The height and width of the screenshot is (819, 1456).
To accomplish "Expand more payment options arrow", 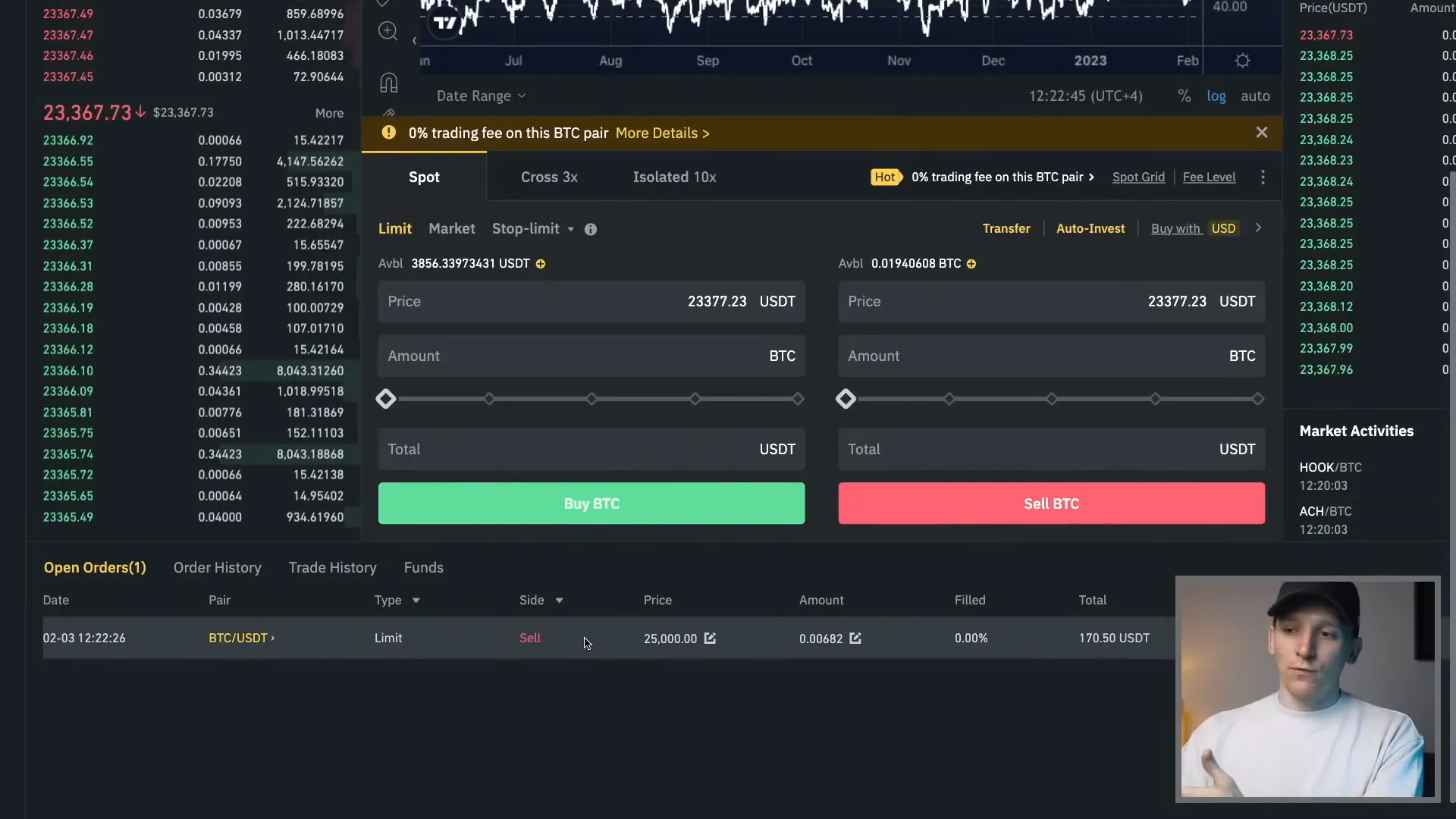I will click(x=1258, y=227).
